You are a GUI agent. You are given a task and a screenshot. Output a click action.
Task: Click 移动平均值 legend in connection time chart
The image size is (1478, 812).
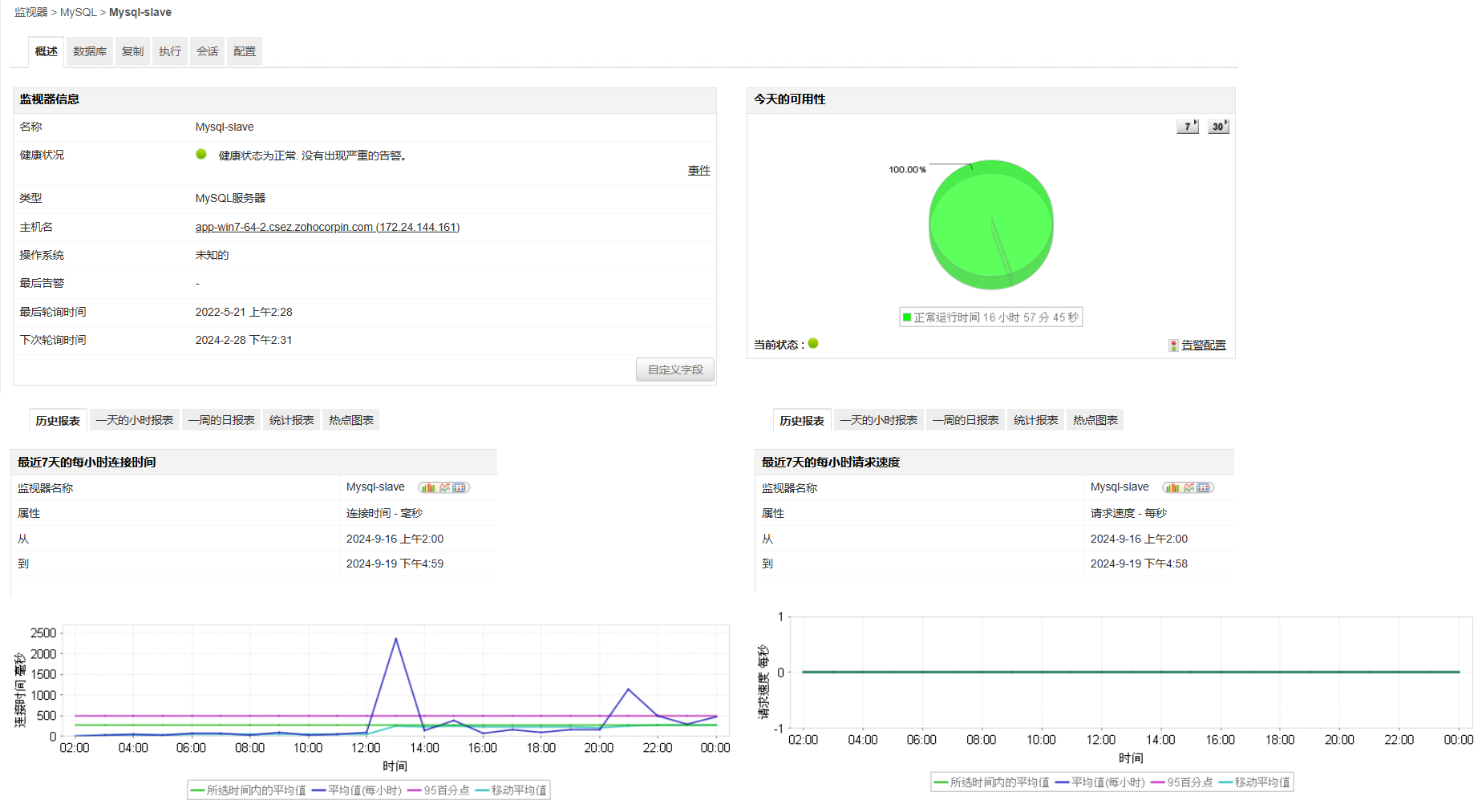coord(511,790)
